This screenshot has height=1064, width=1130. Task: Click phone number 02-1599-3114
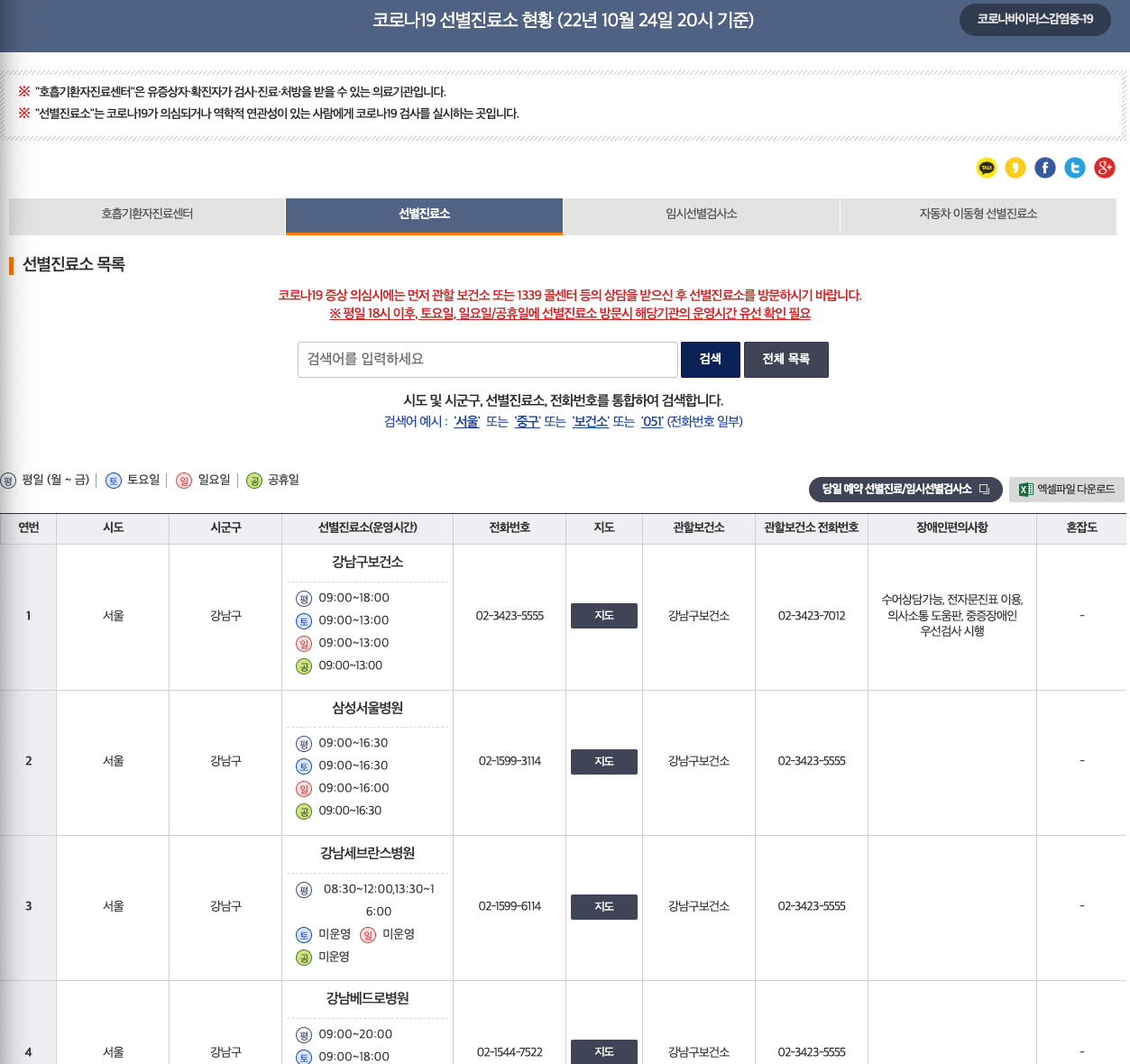510,761
